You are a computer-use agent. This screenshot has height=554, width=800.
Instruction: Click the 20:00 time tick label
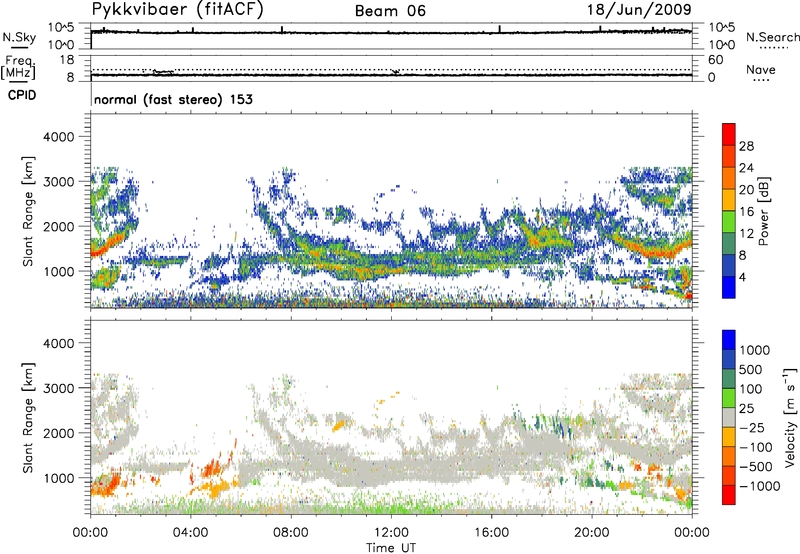(591, 533)
